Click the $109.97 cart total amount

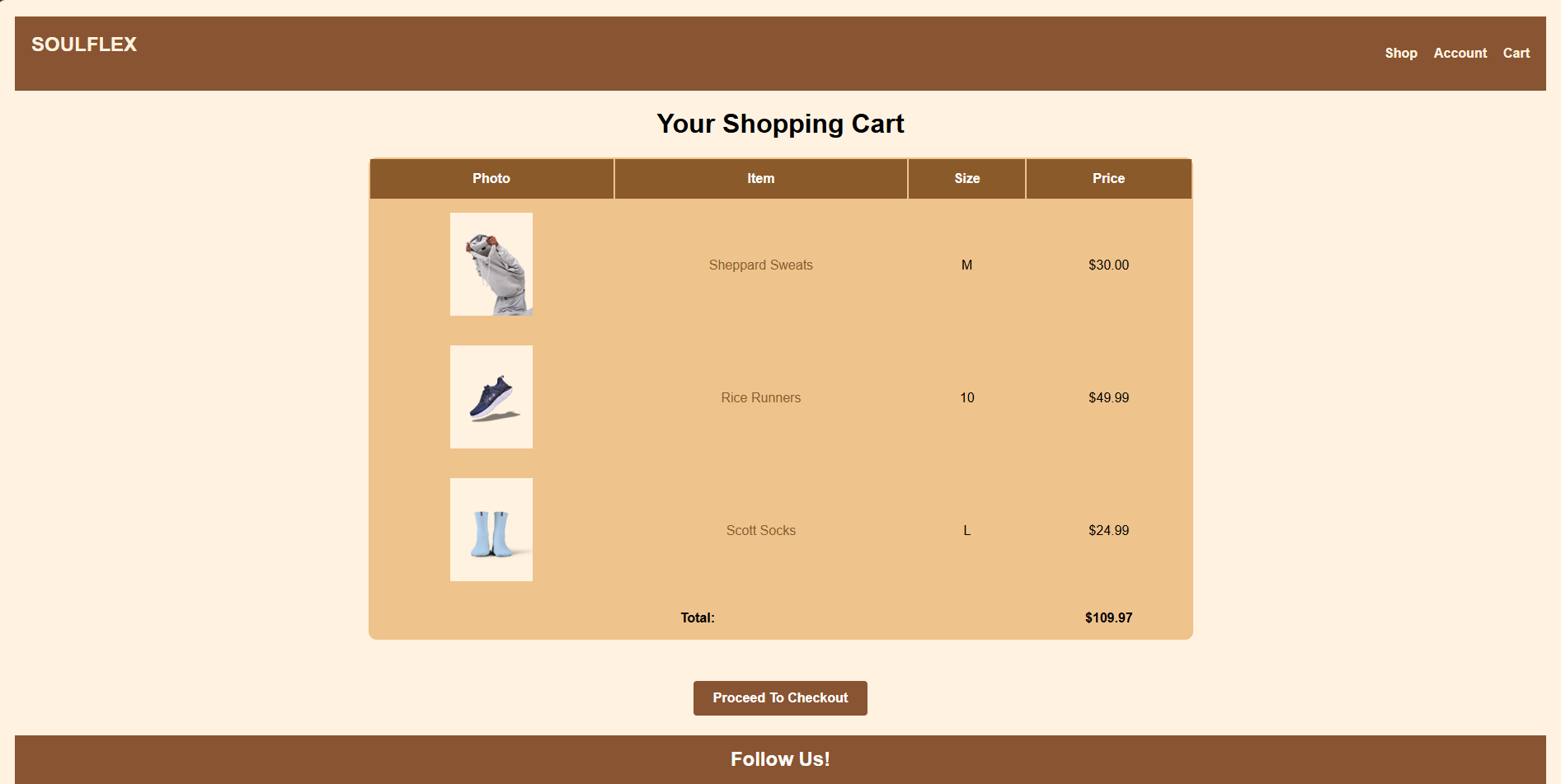click(x=1109, y=617)
